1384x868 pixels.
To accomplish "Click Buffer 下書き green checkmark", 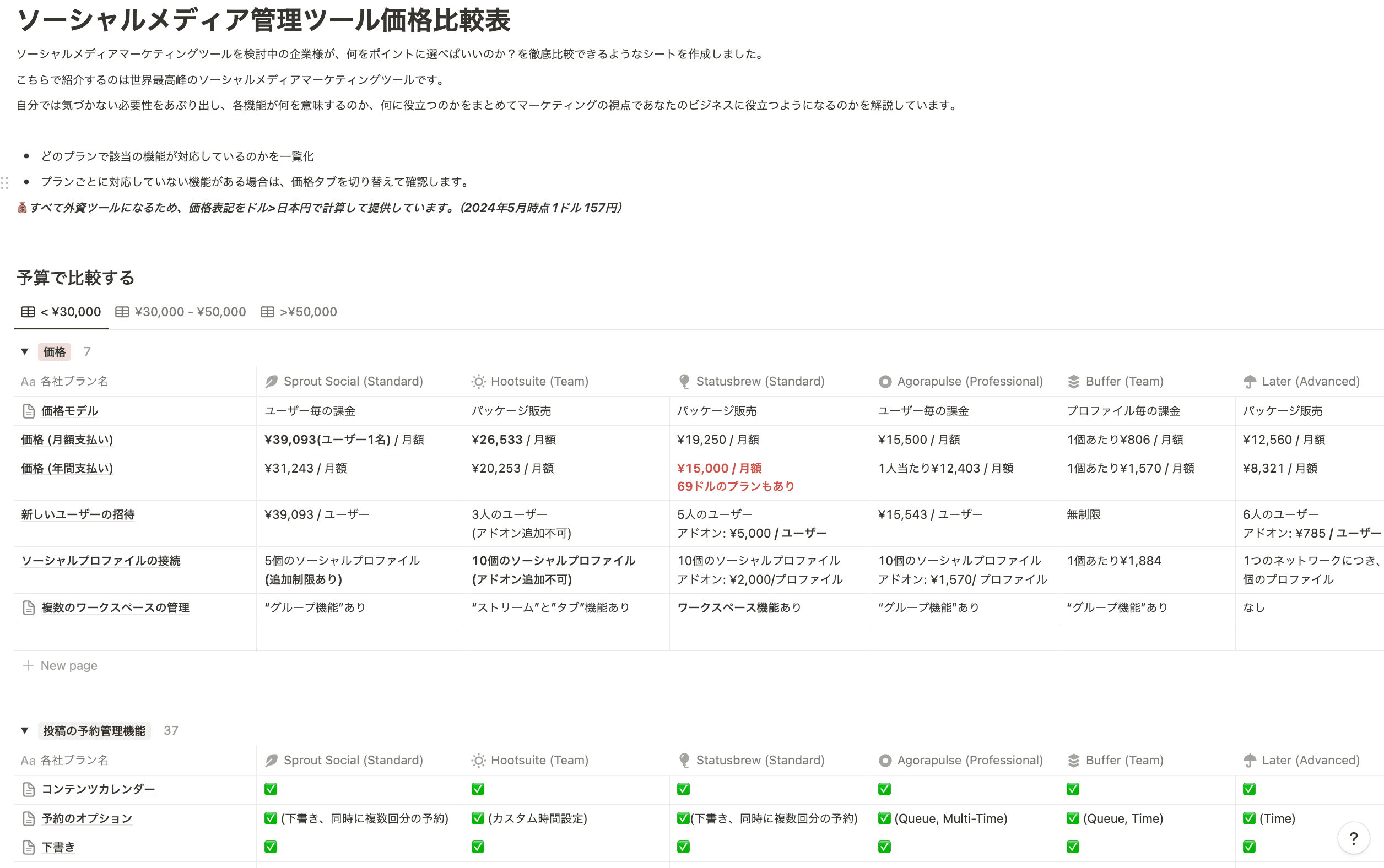I will (x=1073, y=847).
